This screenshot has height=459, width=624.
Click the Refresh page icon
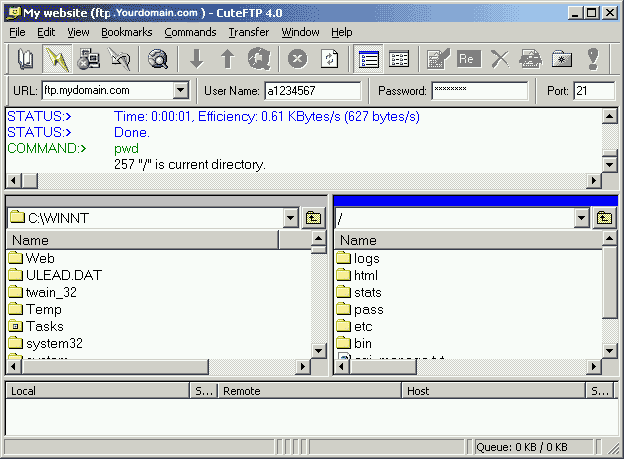coord(330,59)
